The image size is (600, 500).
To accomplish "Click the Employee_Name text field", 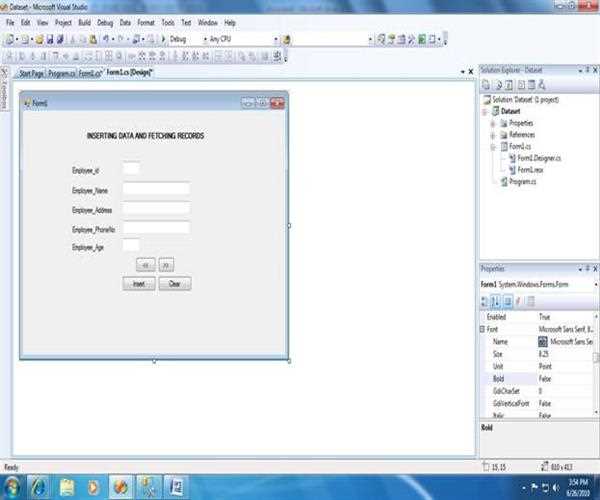I will [x=156, y=188].
